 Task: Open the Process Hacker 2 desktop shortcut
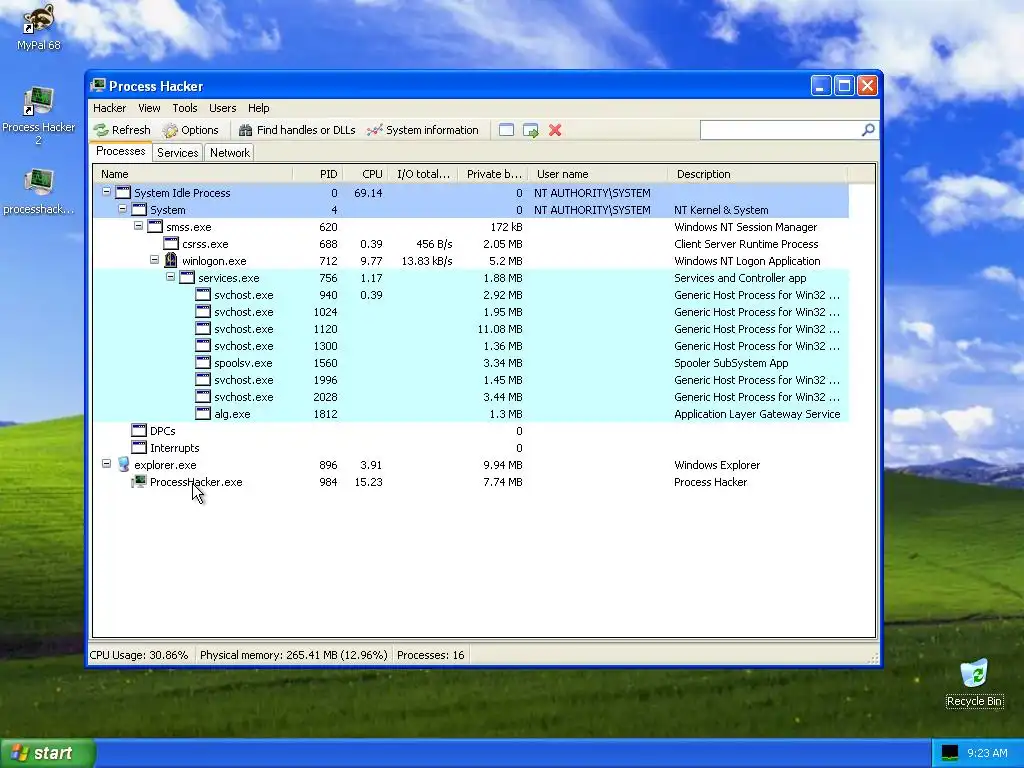coord(38,115)
